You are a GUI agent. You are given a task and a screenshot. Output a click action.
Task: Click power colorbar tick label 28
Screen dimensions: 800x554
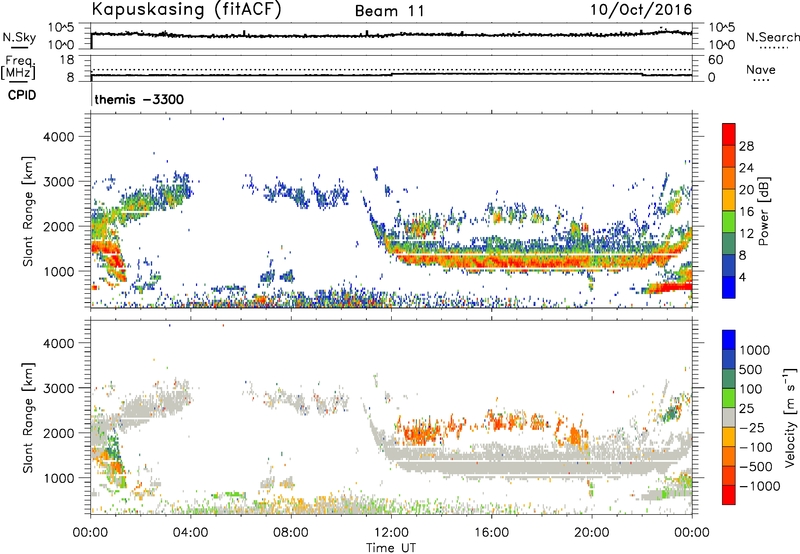click(x=746, y=146)
